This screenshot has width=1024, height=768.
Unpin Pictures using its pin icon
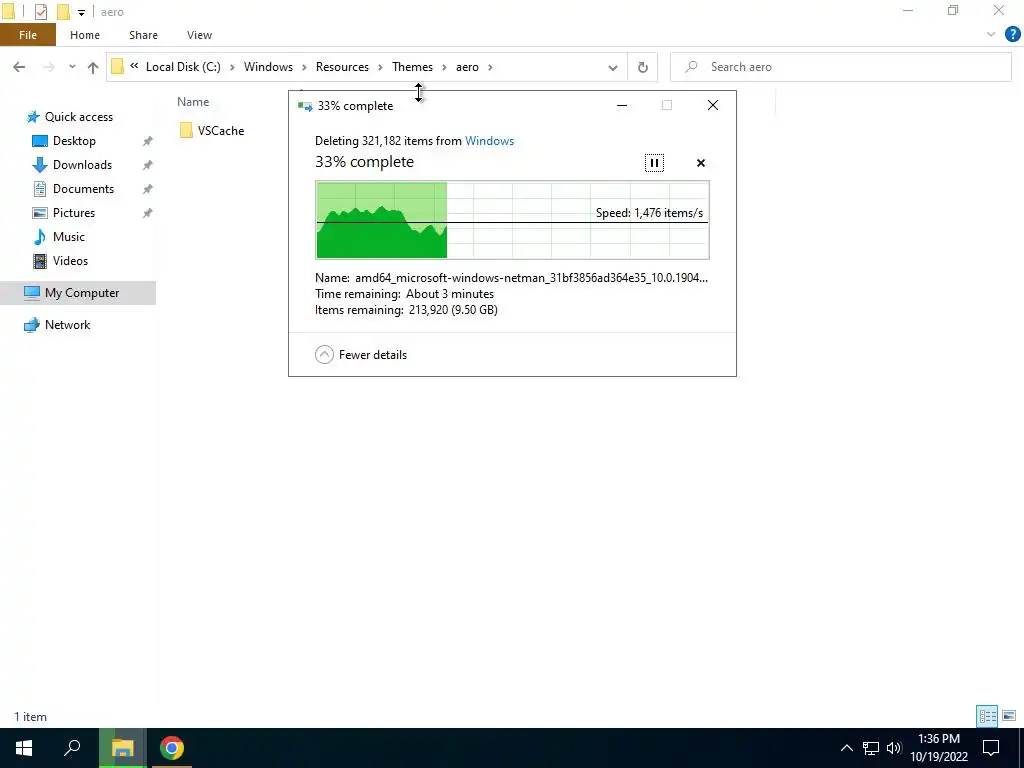coord(148,214)
